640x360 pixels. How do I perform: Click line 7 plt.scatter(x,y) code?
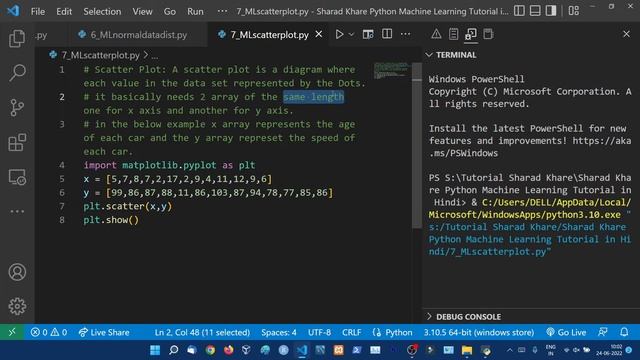pyautogui.click(x=127, y=206)
